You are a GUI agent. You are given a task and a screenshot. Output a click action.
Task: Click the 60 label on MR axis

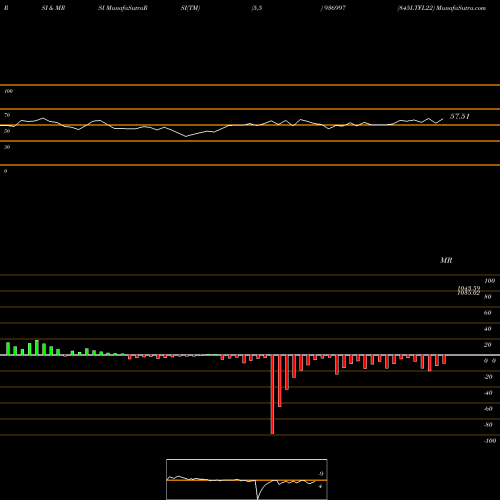pos(488,313)
